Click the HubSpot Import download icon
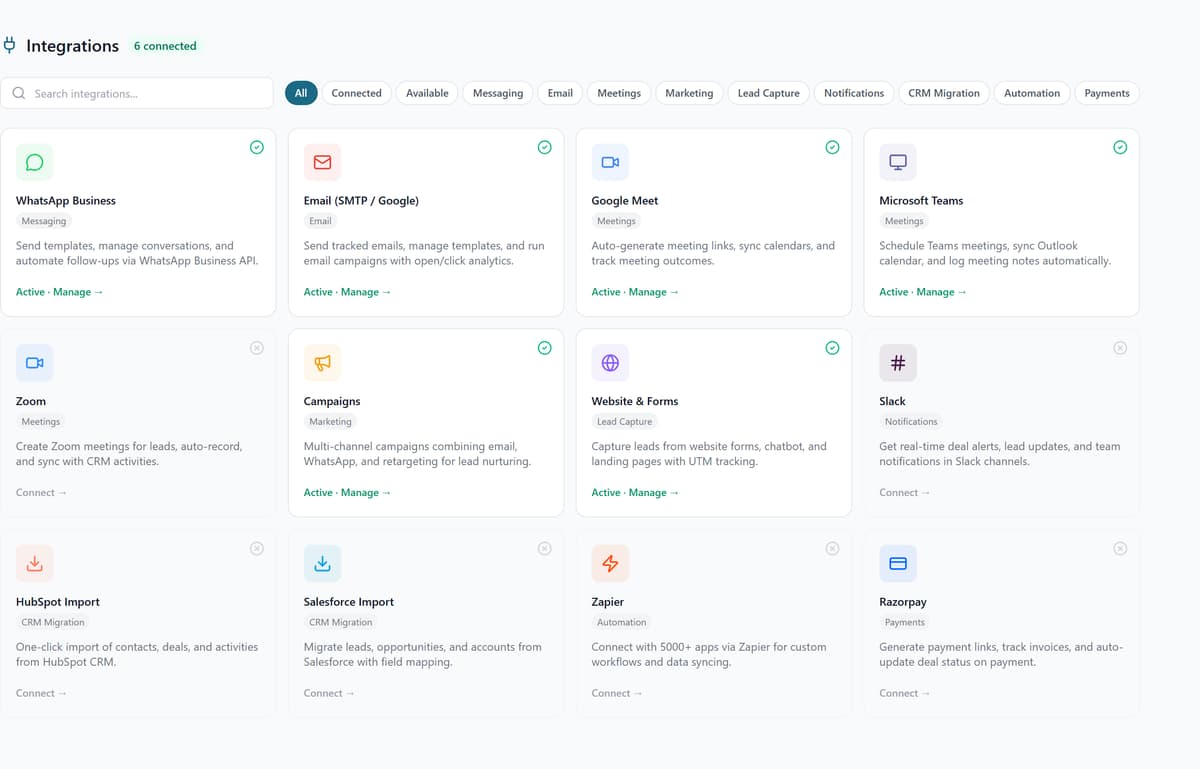This screenshot has height=769, width=1200. [35, 564]
